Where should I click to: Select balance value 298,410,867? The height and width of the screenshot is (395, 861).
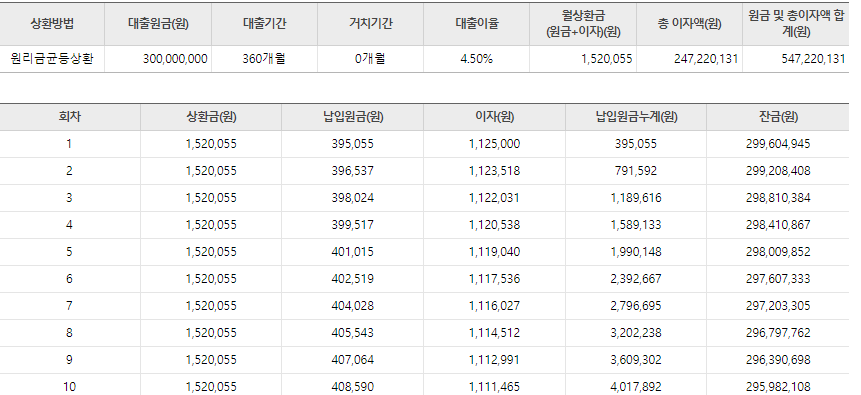(778, 225)
